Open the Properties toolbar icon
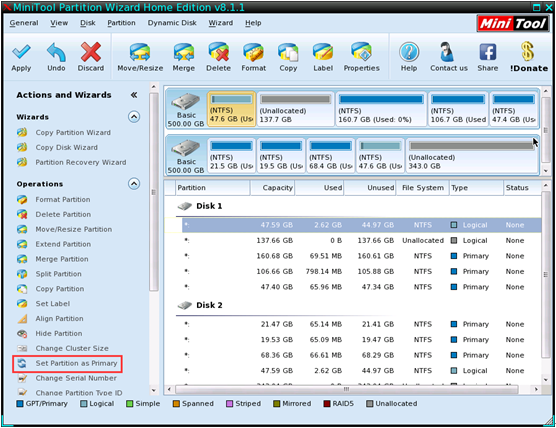 click(x=361, y=52)
